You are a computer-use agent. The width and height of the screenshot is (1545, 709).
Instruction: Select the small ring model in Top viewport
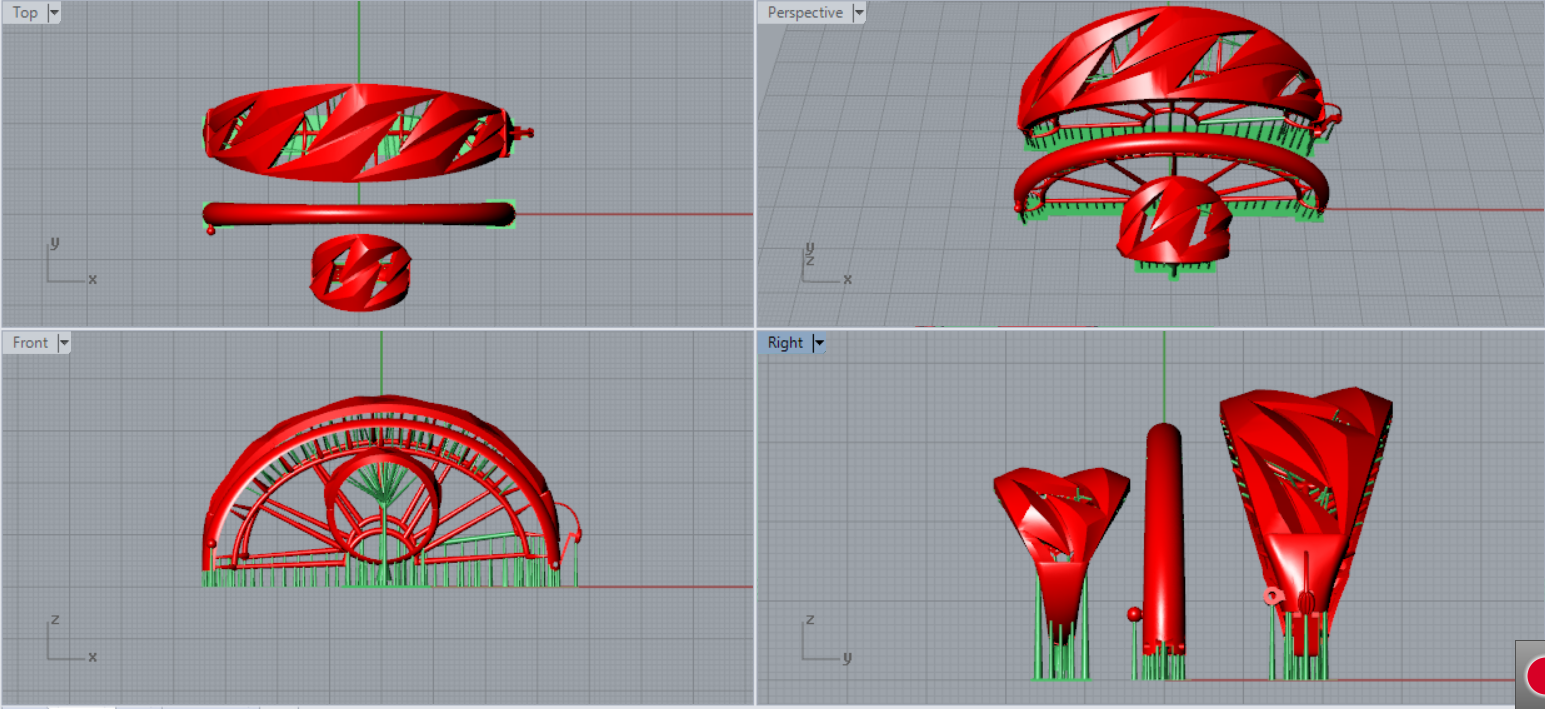(x=359, y=272)
